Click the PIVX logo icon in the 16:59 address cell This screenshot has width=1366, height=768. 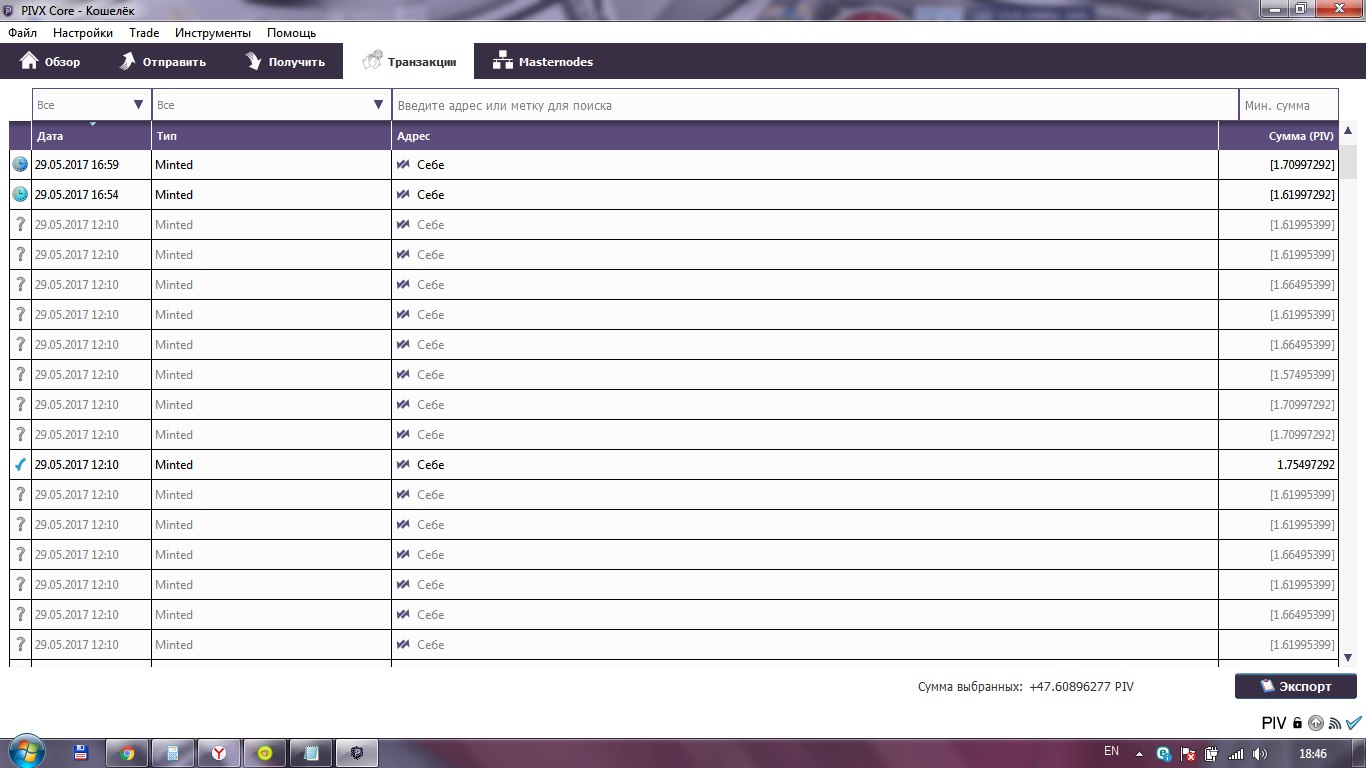click(404, 164)
